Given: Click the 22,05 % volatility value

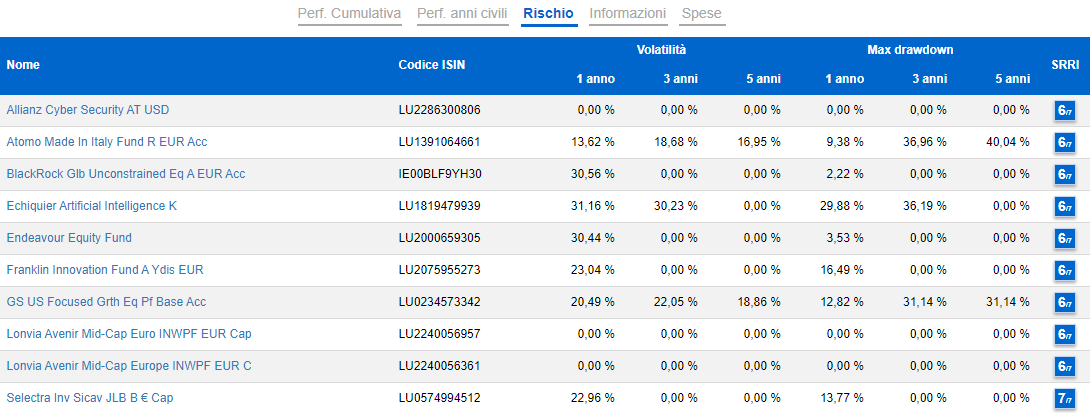Looking at the screenshot, I should click(675, 302).
